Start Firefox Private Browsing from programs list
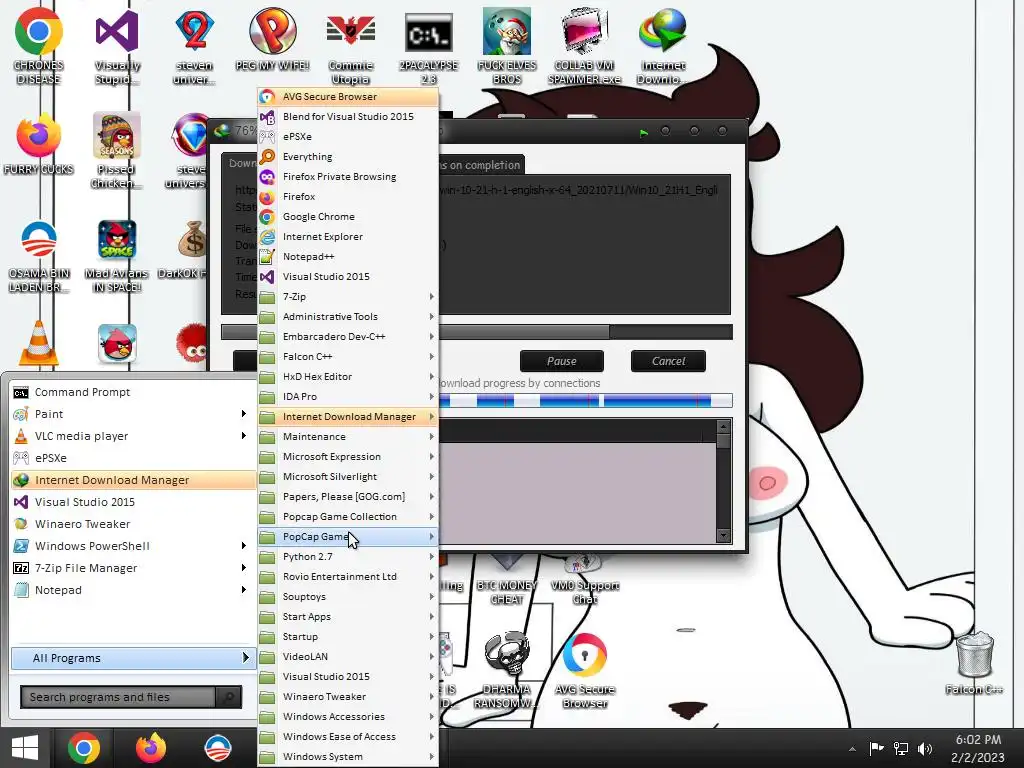Image resolution: width=1024 pixels, height=768 pixels. click(x=348, y=176)
